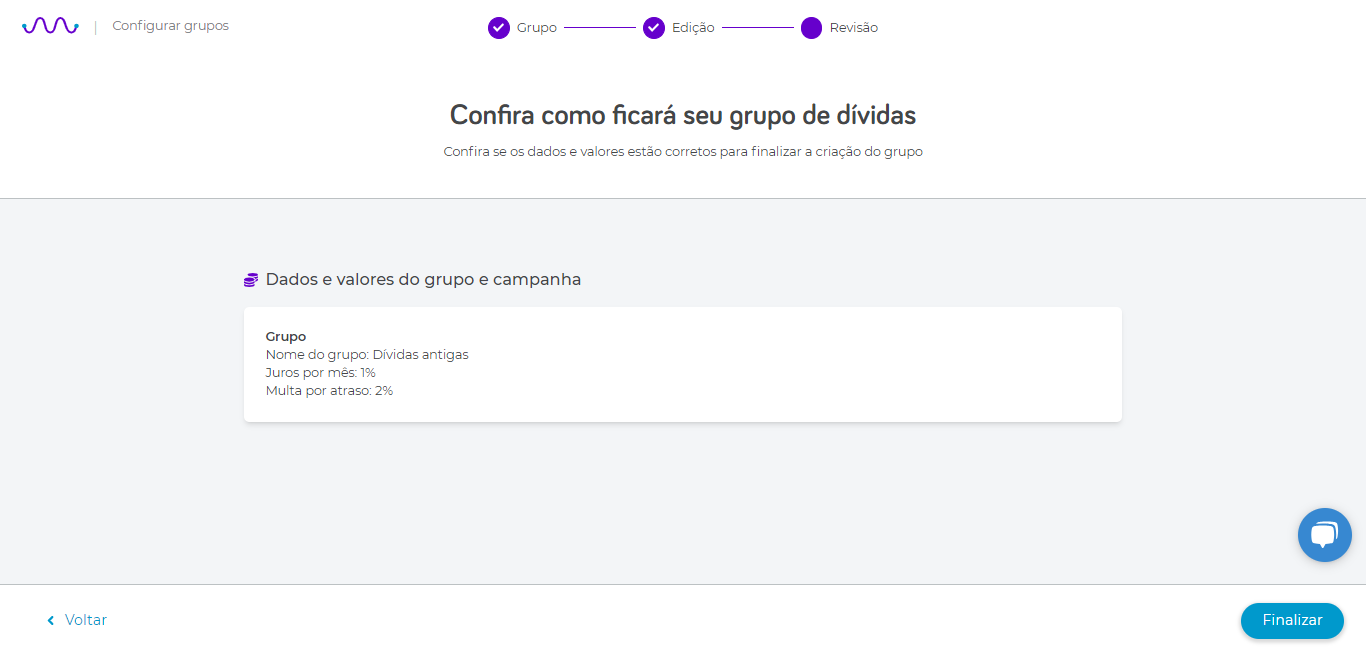Viewport: 1366px width, 647px height.
Task: Click the Revisão step circle indicator
Action: coord(811,28)
